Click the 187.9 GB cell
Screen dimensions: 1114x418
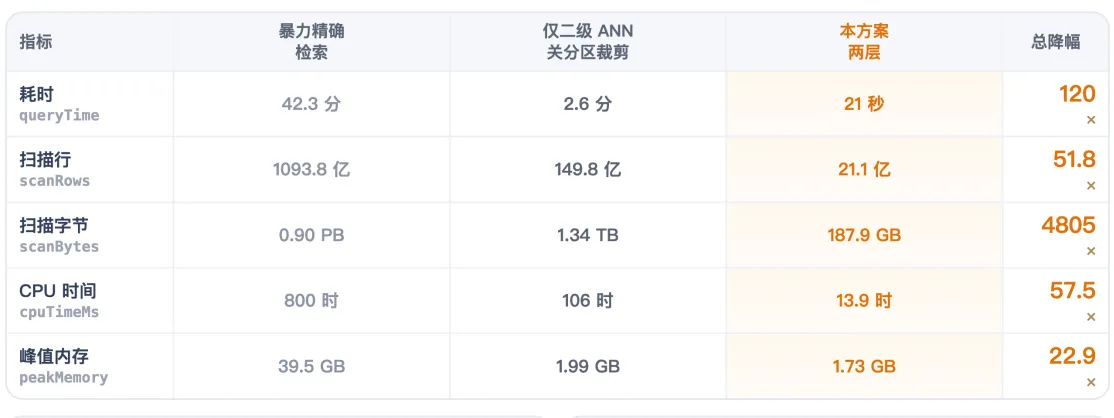point(864,235)
